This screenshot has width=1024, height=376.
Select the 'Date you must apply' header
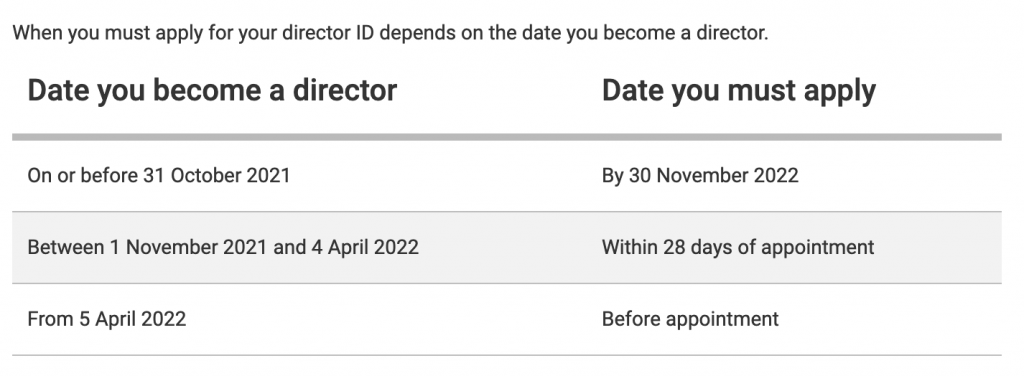tap(739, 91)
